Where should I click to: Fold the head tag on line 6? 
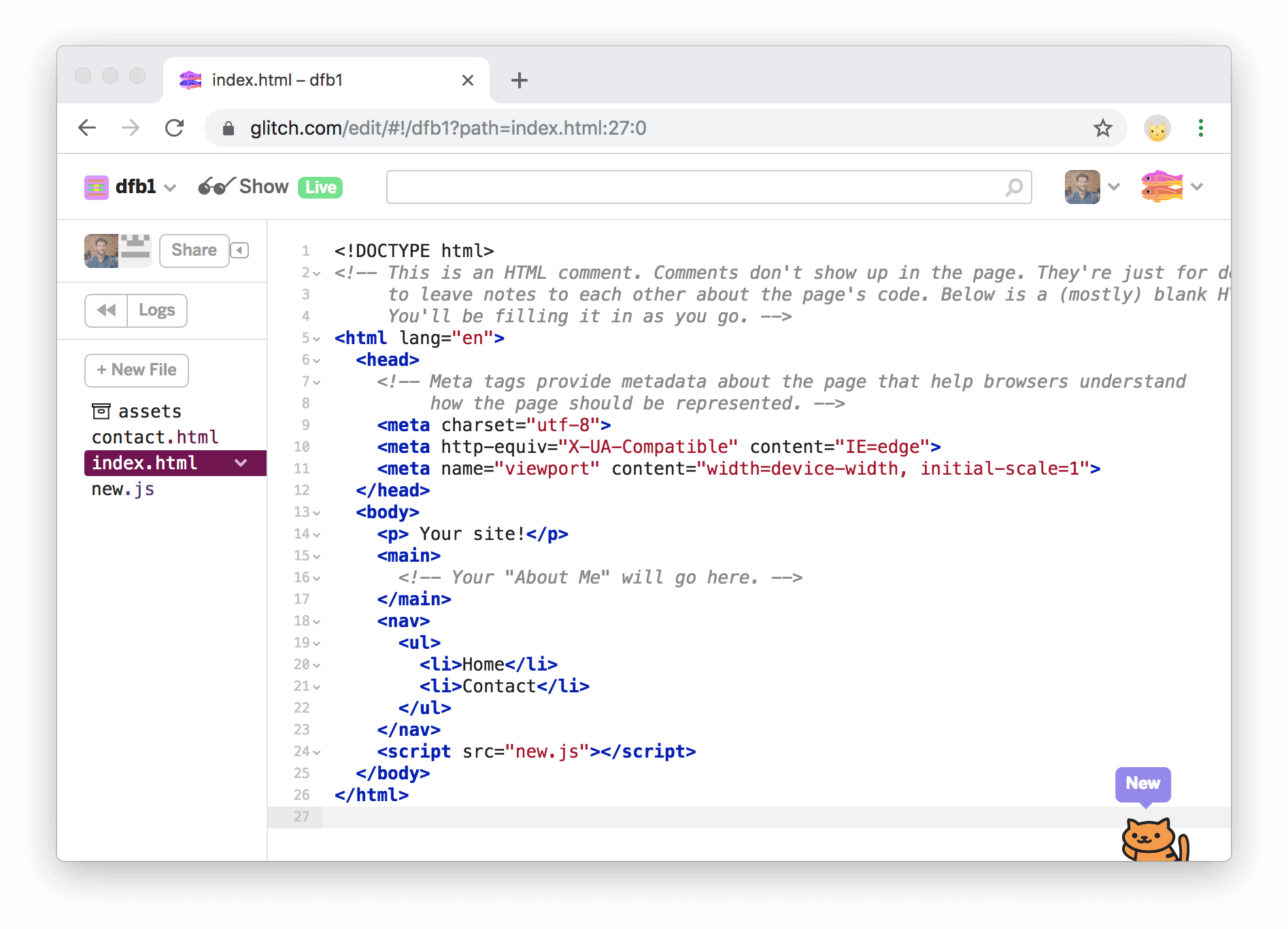click(317, 360)
